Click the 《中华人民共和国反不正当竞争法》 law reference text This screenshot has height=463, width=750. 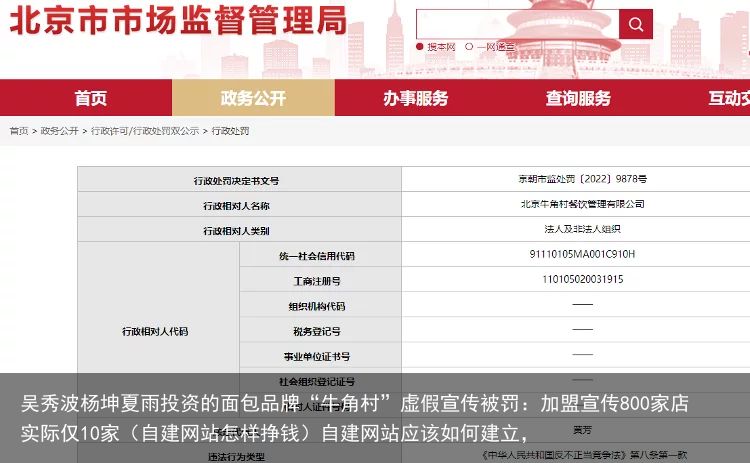point(555,455)
